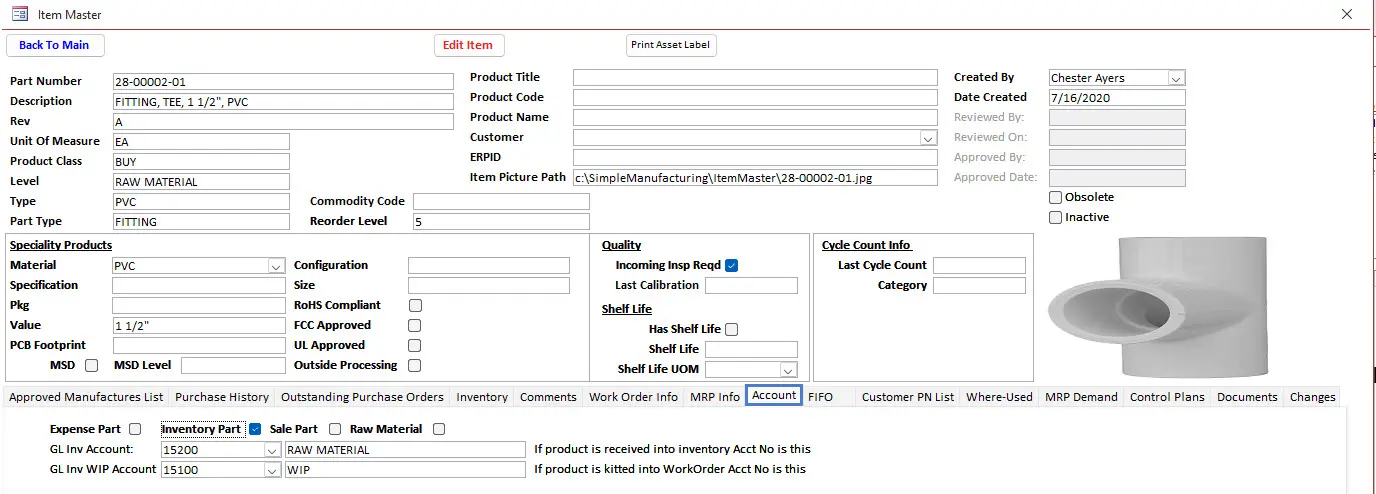Toggle UL Approved checkbox
Image resolution: width=1376 pixels, height=494 pixels.
[x=415, y=346]
